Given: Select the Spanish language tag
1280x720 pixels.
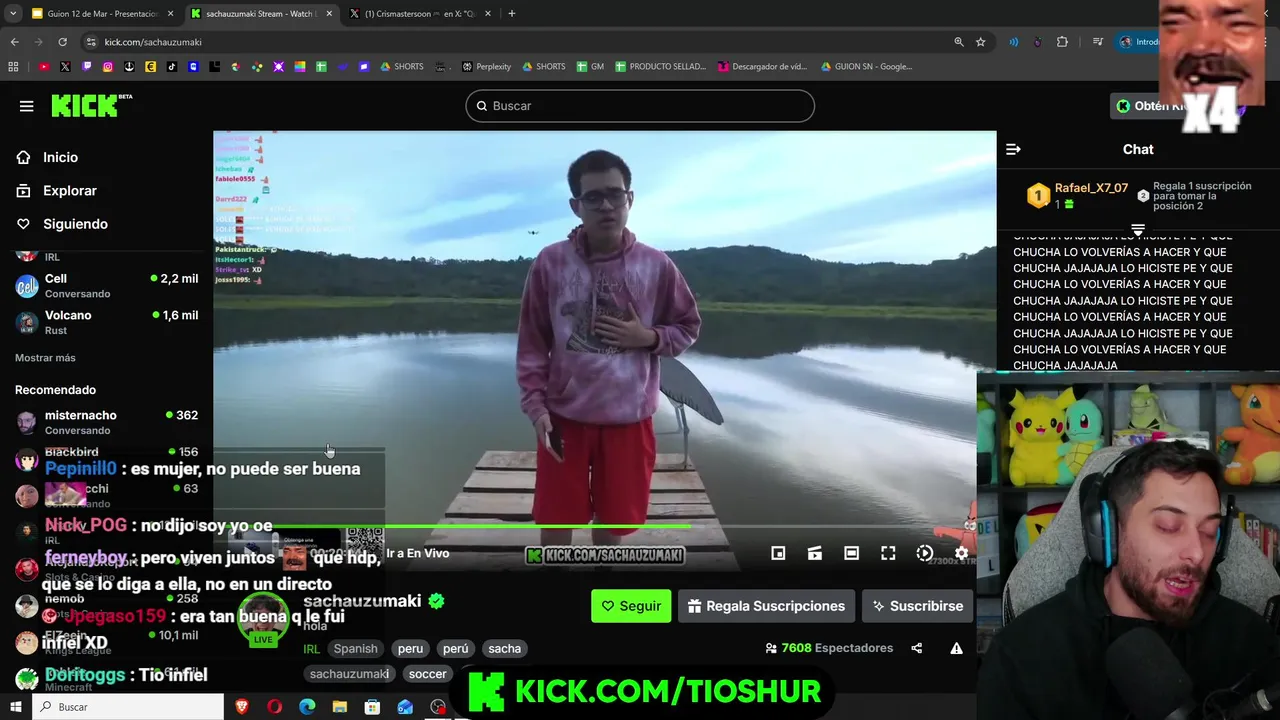Looking at the screenshot, I should (355, 648).
